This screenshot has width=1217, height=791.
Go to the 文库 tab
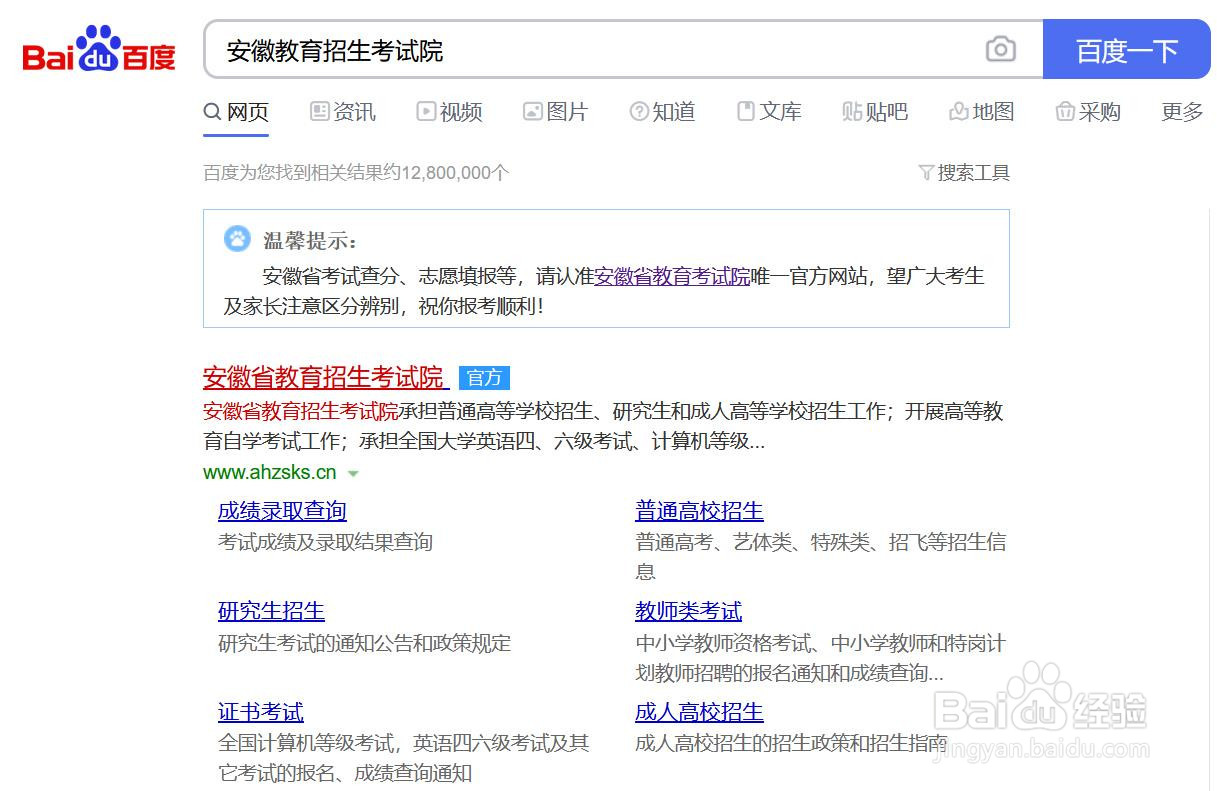point(769,112)
